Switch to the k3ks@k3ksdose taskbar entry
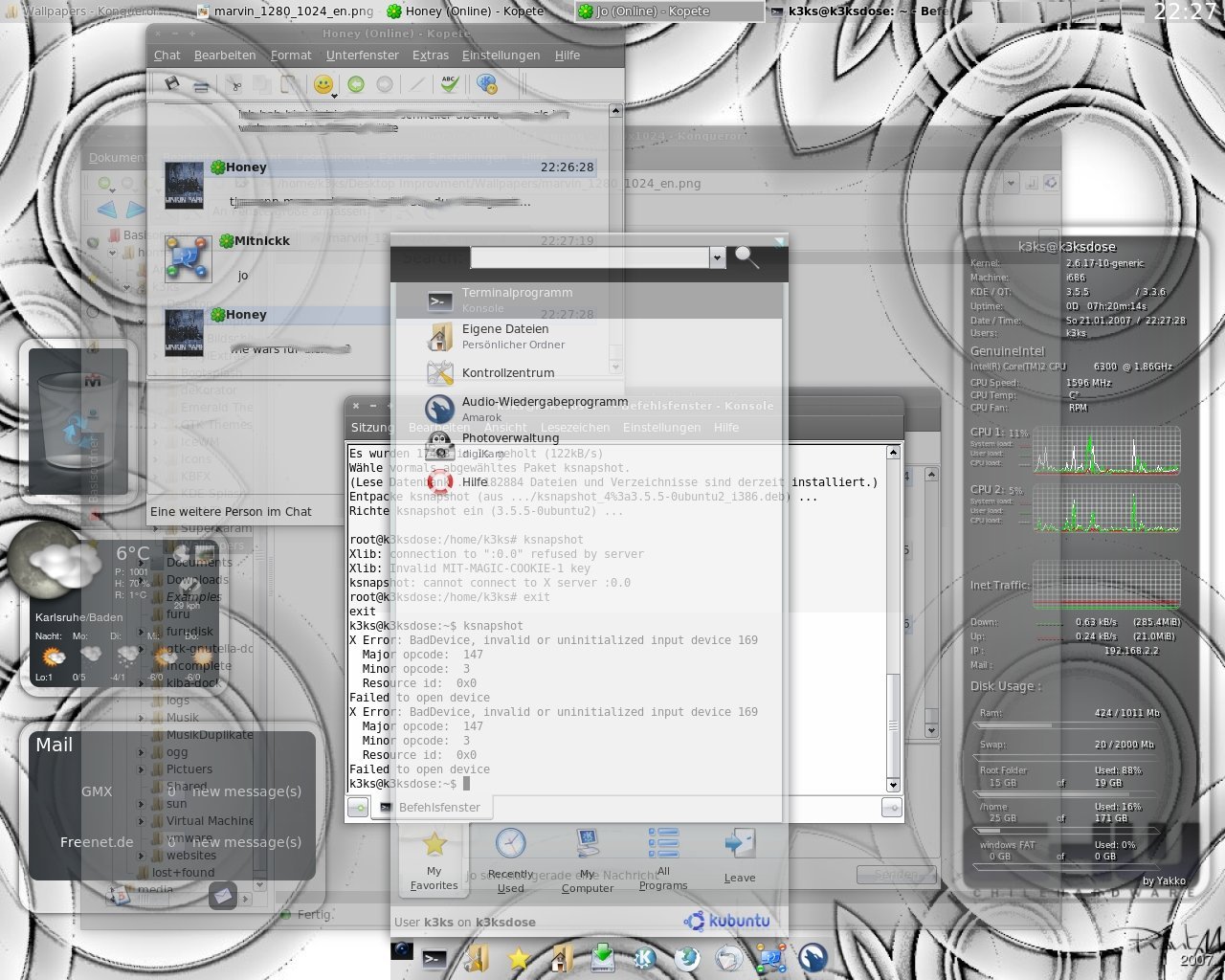Viewport: 1225px width, 980px height. [x=859, y=11]
